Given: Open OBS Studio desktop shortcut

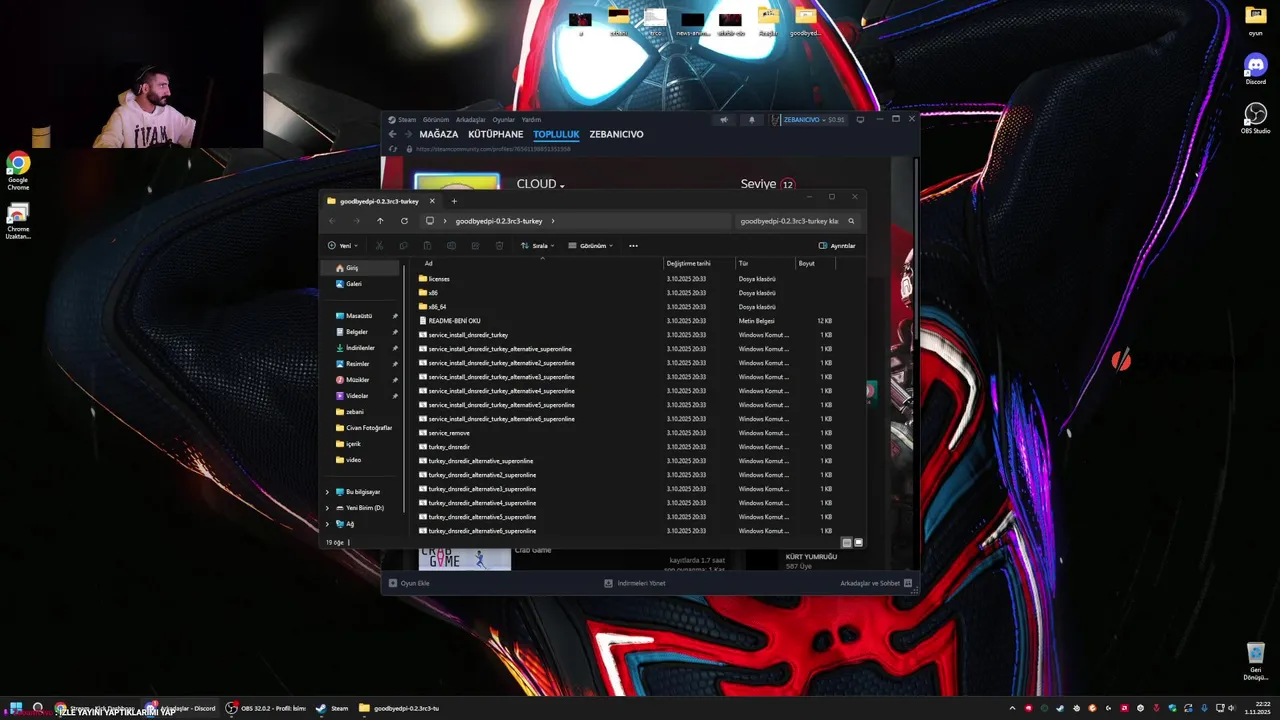Looking at the screenshot, I should [1255, 117].
